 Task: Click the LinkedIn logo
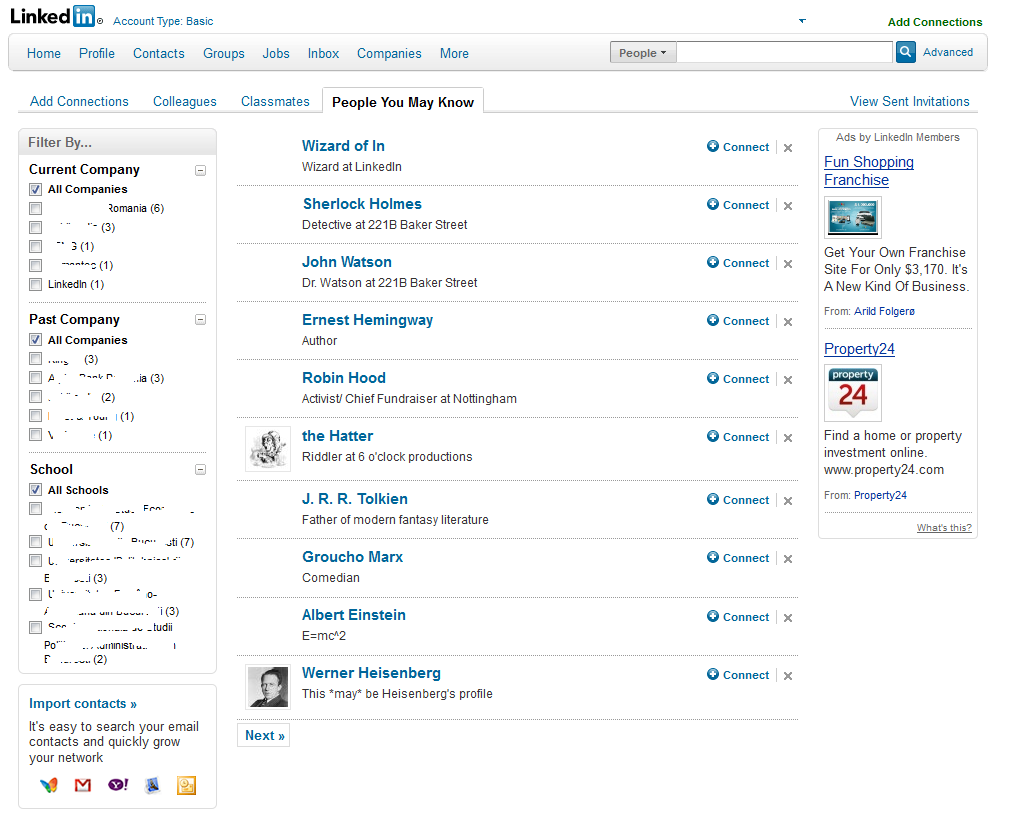point(53,16)
